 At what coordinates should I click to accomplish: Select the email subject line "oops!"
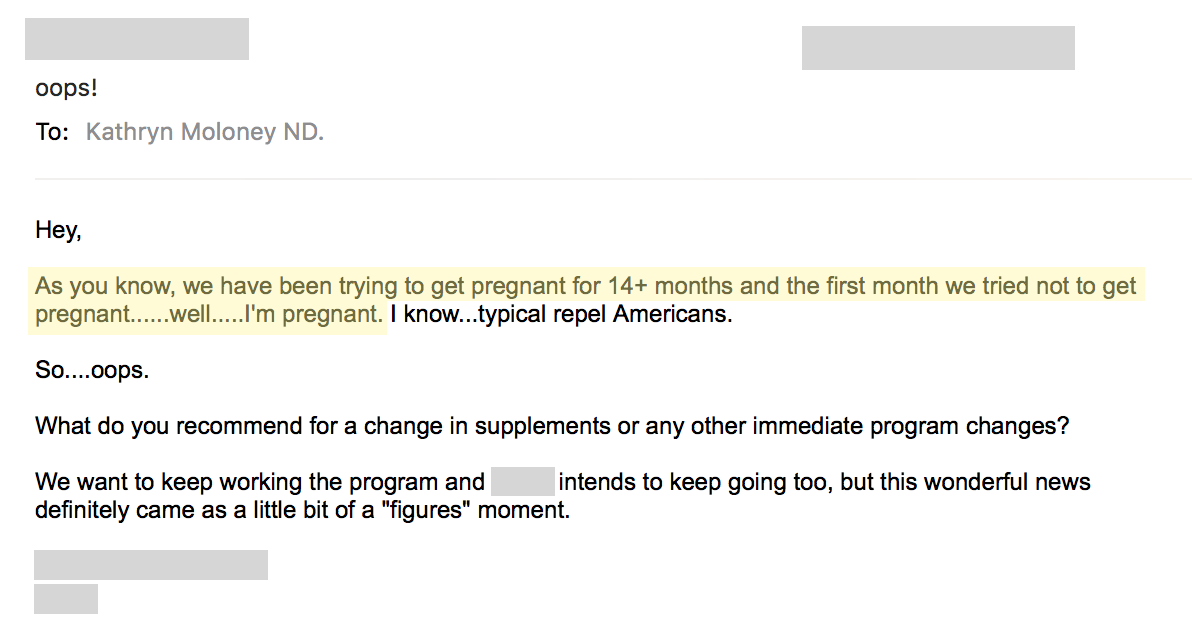pos(66,88)
